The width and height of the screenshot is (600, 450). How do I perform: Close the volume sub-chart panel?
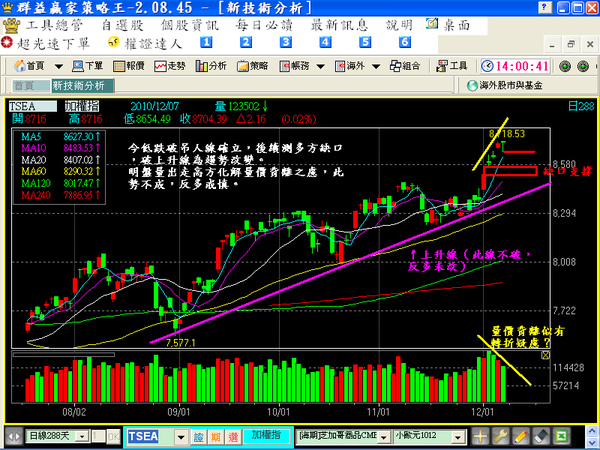[x=545, y=355]
